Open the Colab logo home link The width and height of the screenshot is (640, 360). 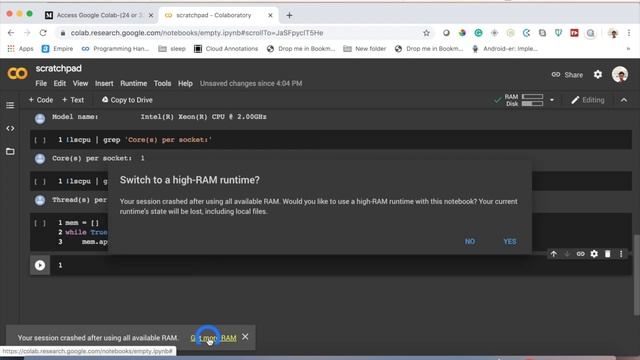click(17, 73)
